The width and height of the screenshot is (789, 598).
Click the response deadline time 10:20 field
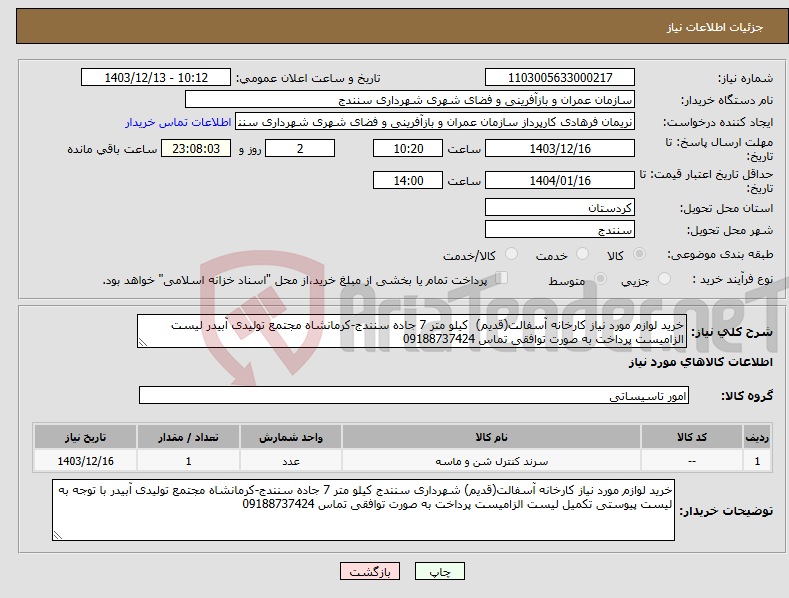pos(408,148)
